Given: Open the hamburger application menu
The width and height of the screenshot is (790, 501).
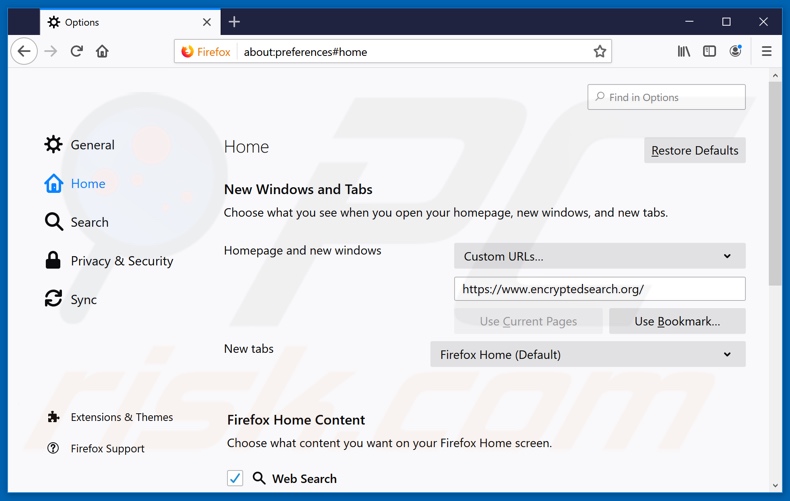Looking at the screenshot, I should pos(766,51).
